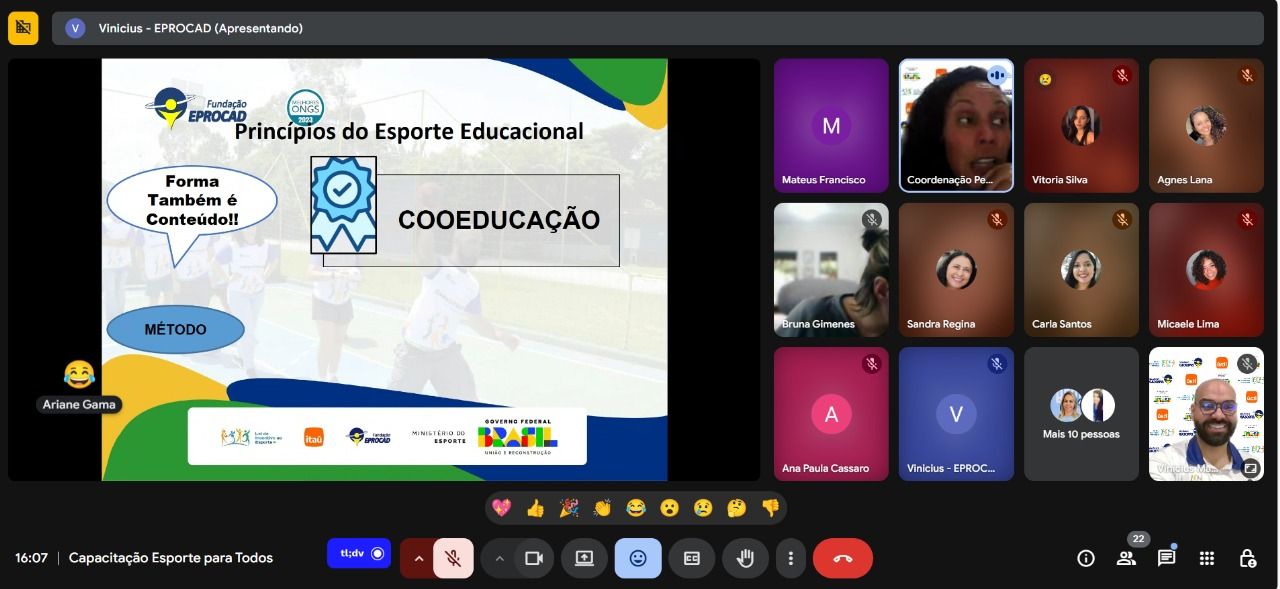Open more options three-dot menu
This screenshot has width=1280, height=589.
(x=791, y=558)
